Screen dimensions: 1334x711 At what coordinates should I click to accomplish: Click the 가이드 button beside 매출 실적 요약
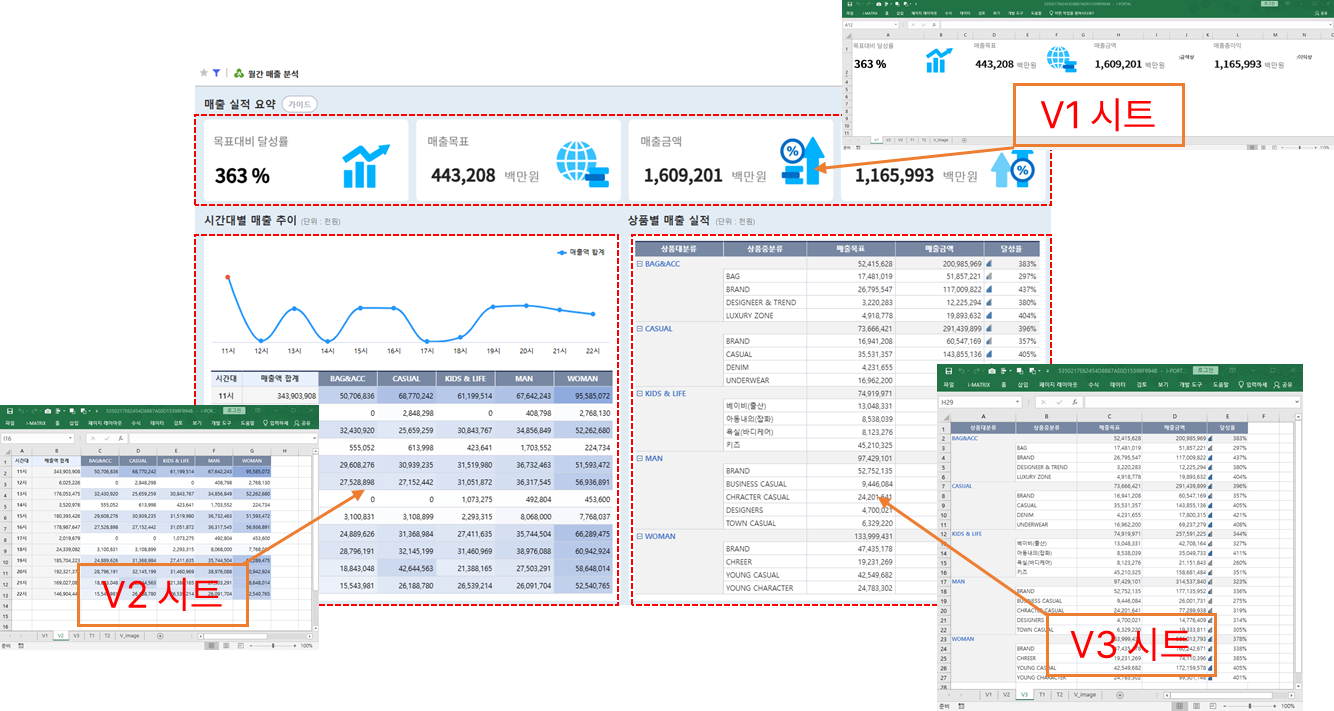(x=299, y=104)
